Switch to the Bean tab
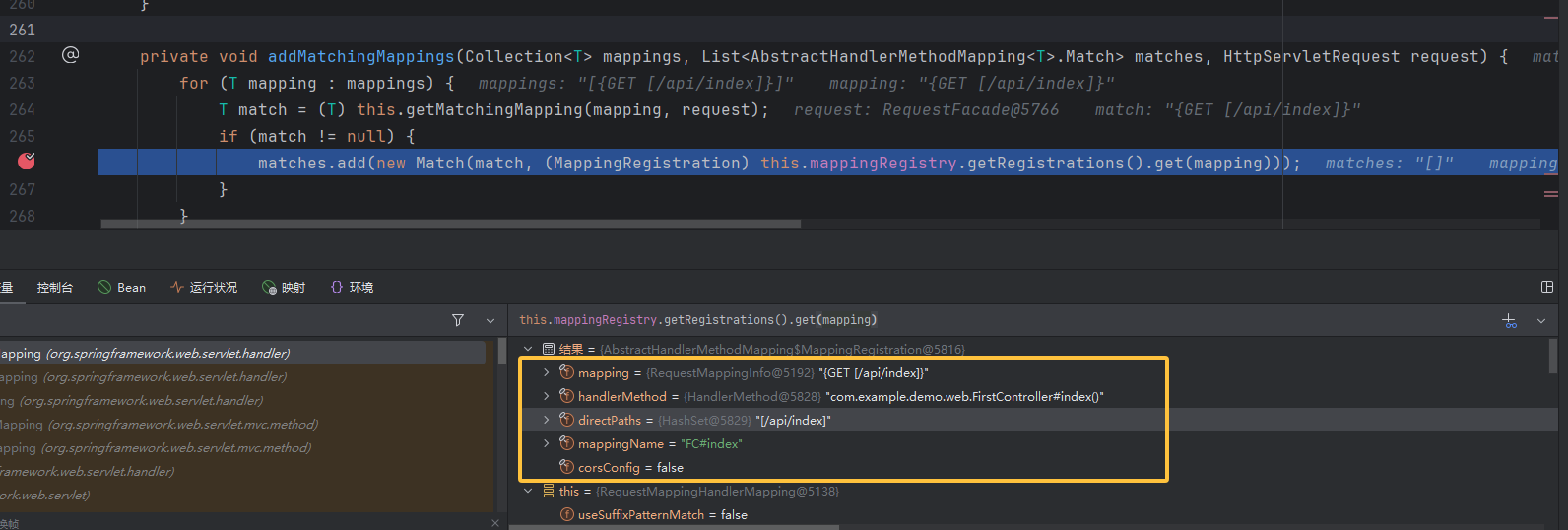Viewport: 1568px width, 530px height. pos(122,288)
